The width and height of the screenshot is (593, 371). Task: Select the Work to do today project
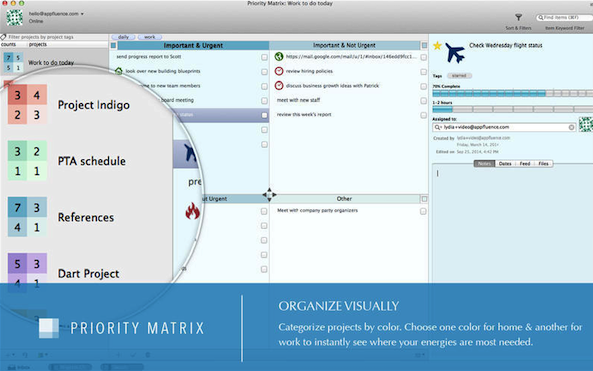51,63
